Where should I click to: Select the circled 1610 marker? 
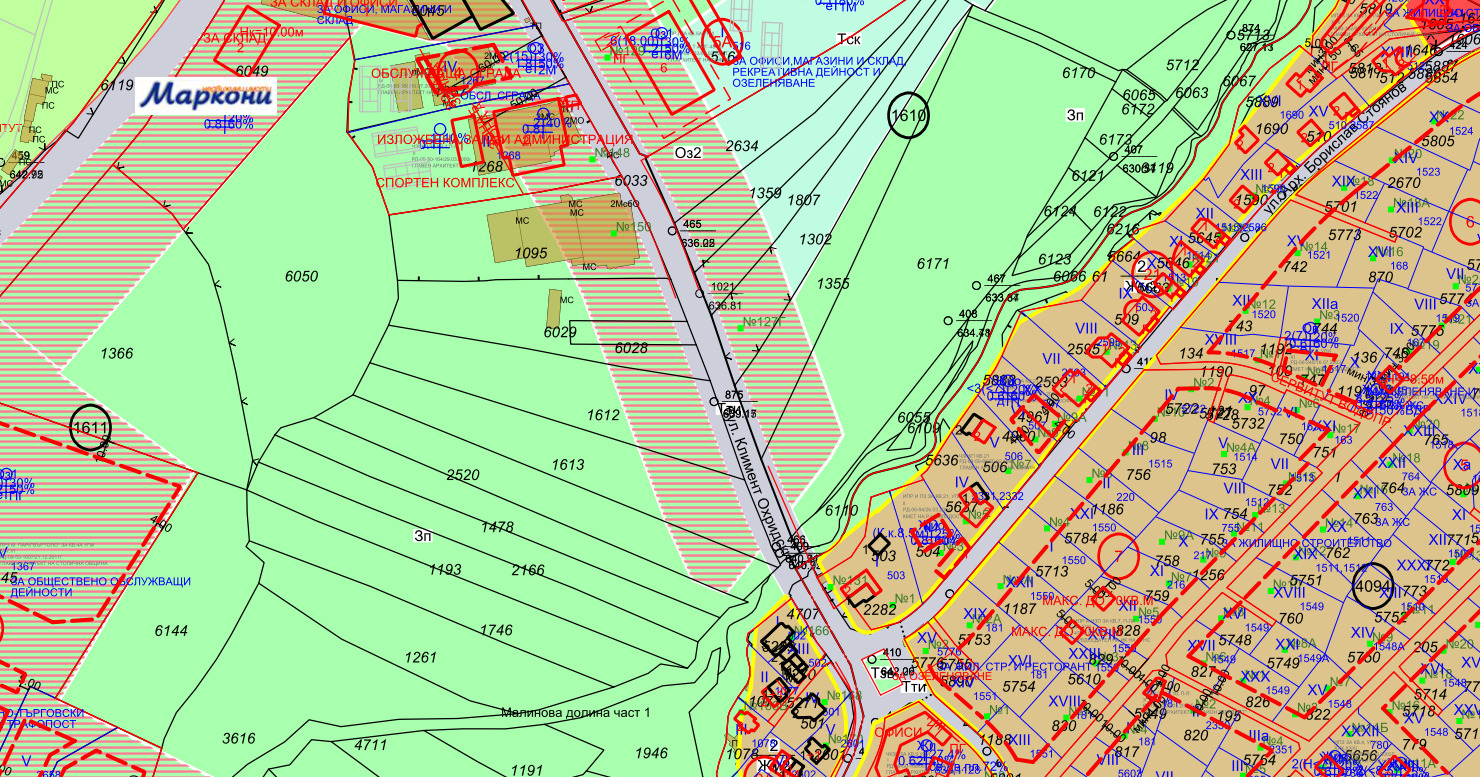(909, 116)
